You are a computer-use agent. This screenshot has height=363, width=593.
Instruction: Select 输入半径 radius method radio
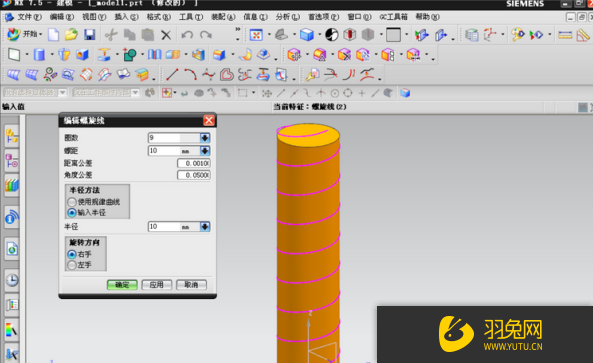click(x=71, y=213)
